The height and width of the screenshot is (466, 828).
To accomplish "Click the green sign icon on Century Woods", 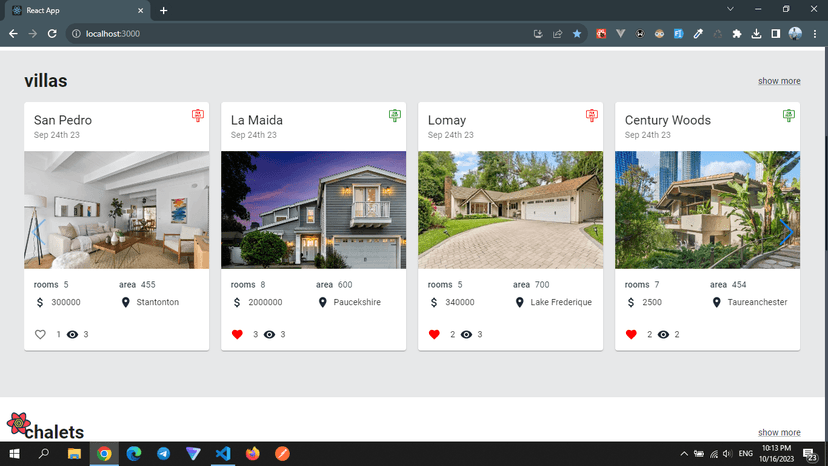I will click(x=789, y=116).
